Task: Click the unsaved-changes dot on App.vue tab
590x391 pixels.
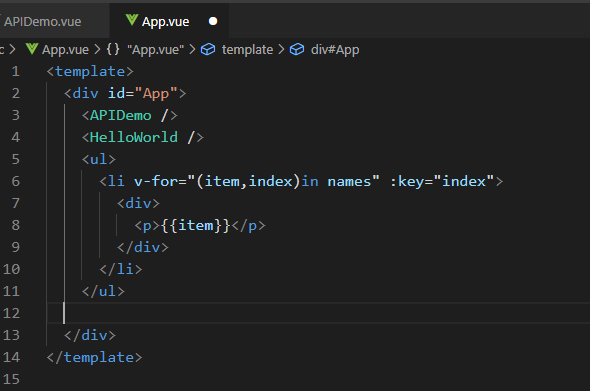Action: (x=213, y=21)
